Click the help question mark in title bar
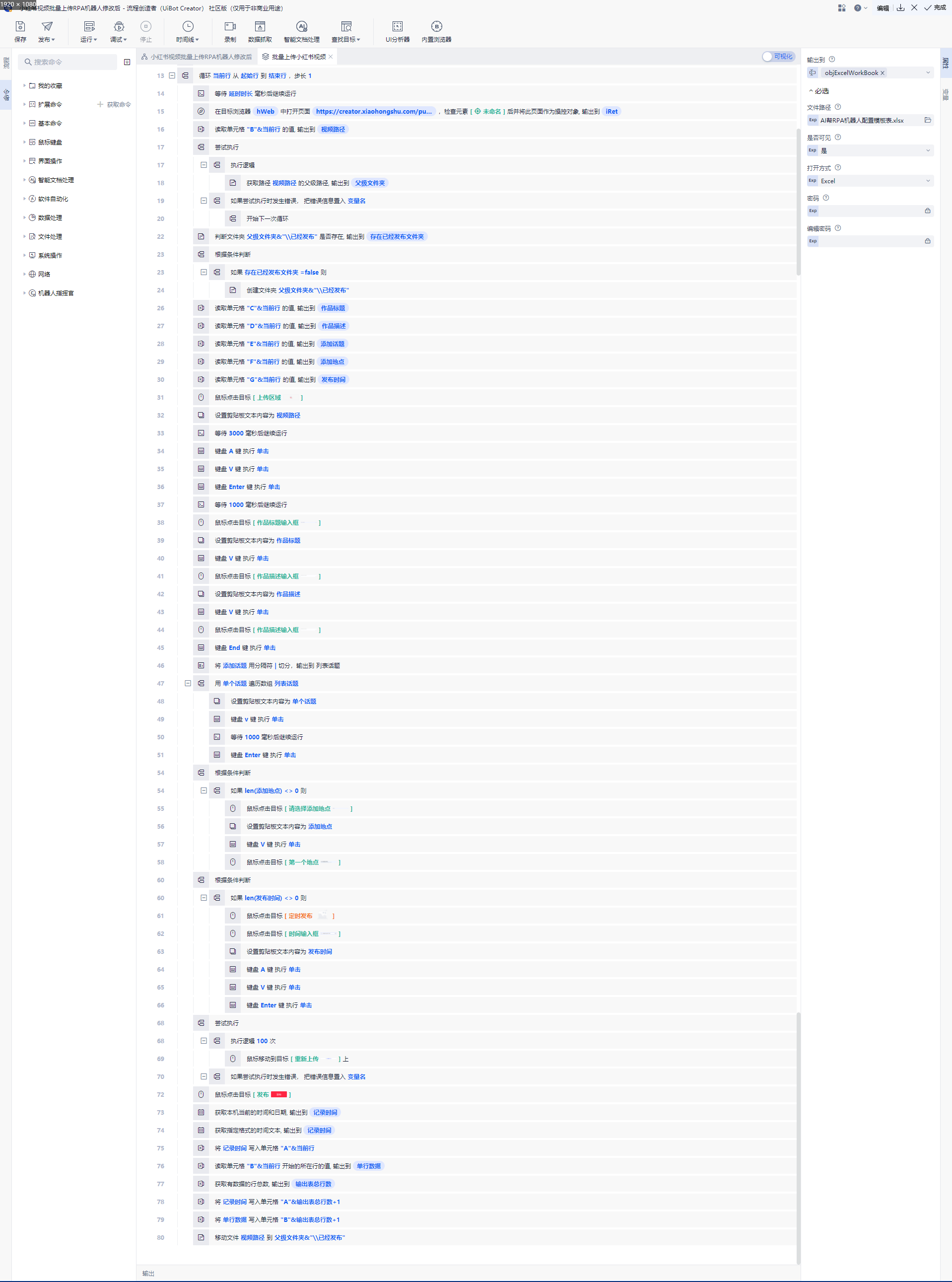This screenshot has height=1282, width=952. [858, 8]
